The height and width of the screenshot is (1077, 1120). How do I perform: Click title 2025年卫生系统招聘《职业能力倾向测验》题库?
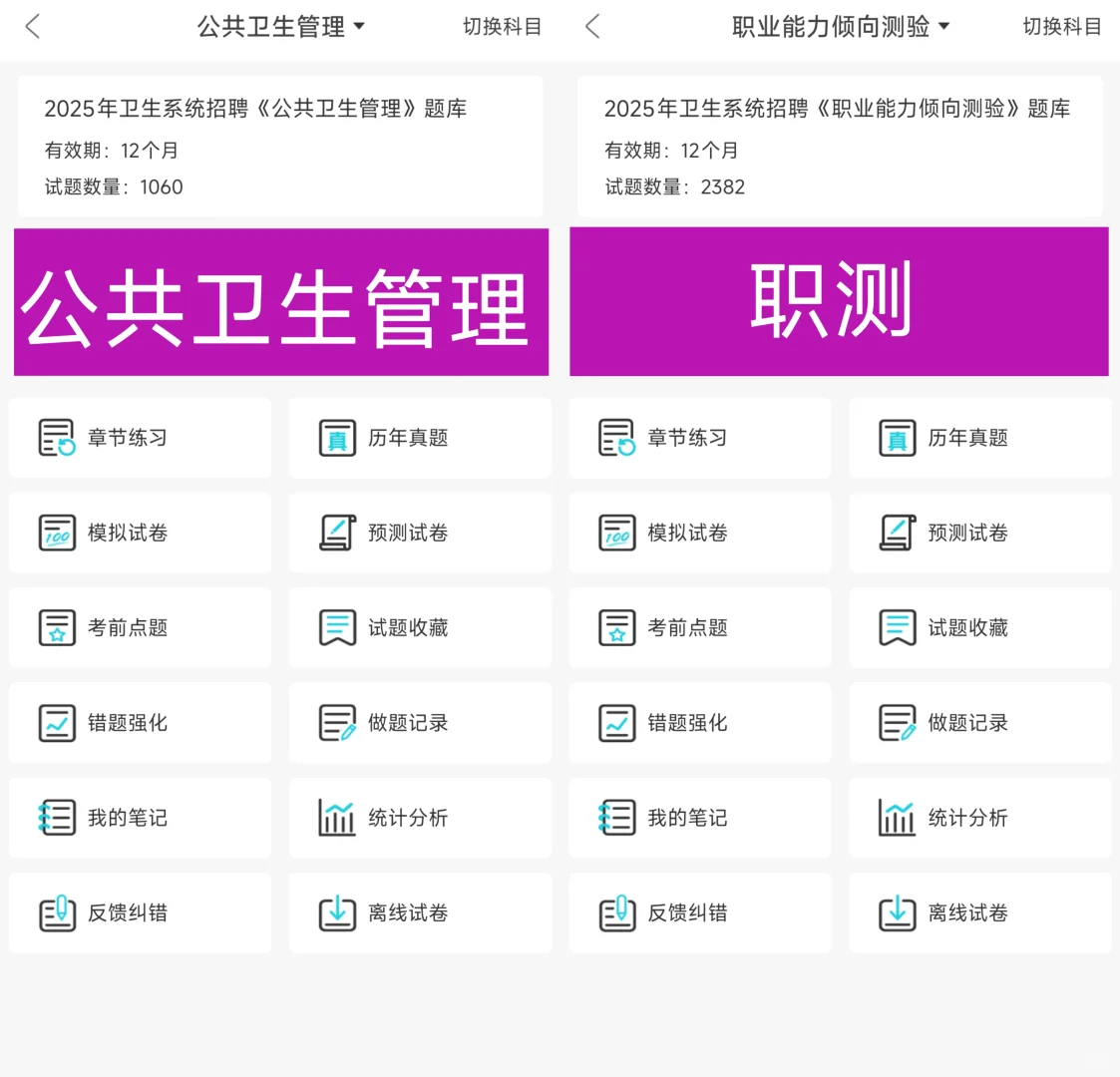[837, 109]
